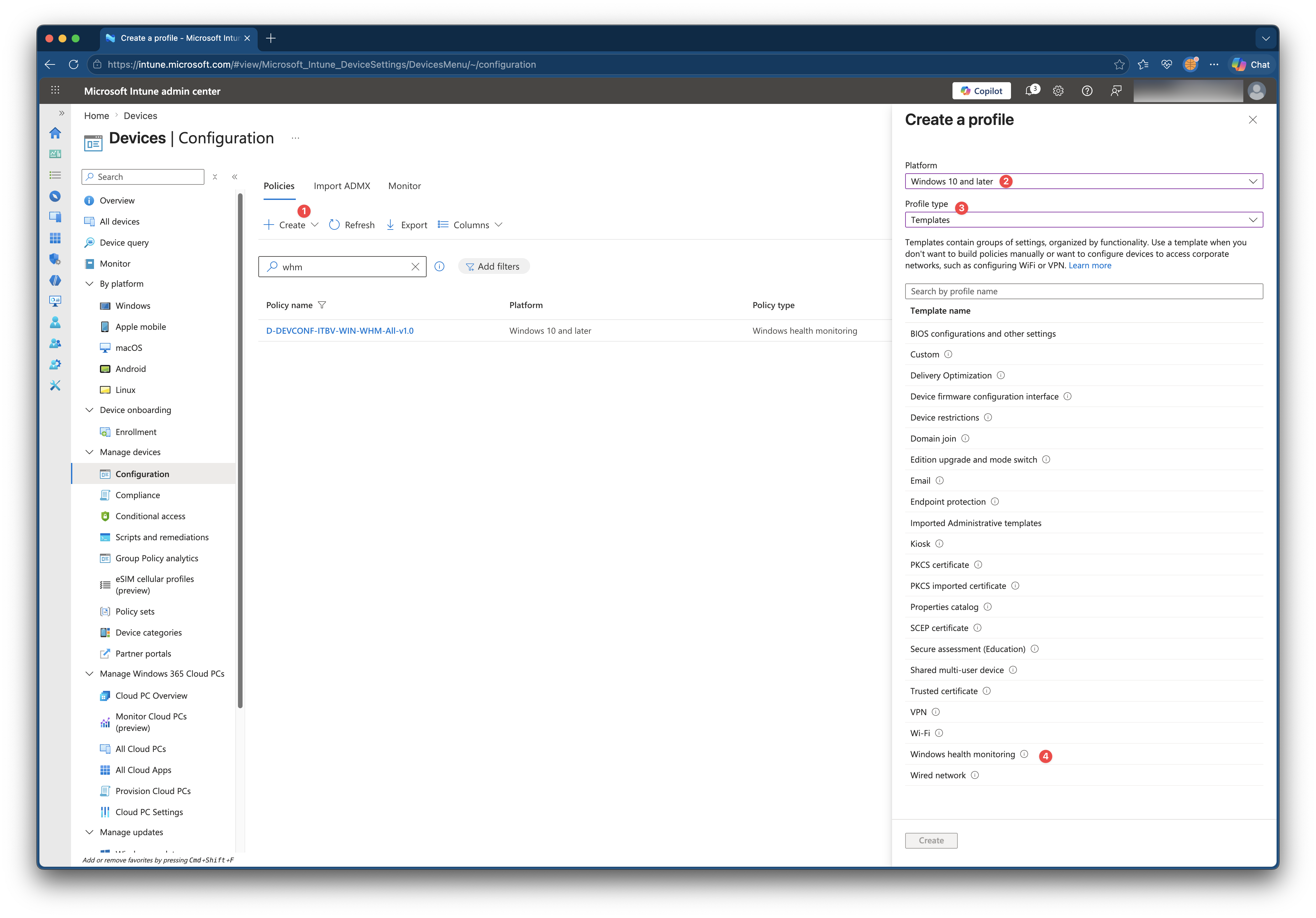Open the Create dropdown in toolbar
The image size is (1316, 918).
click(x=291, y=225)
